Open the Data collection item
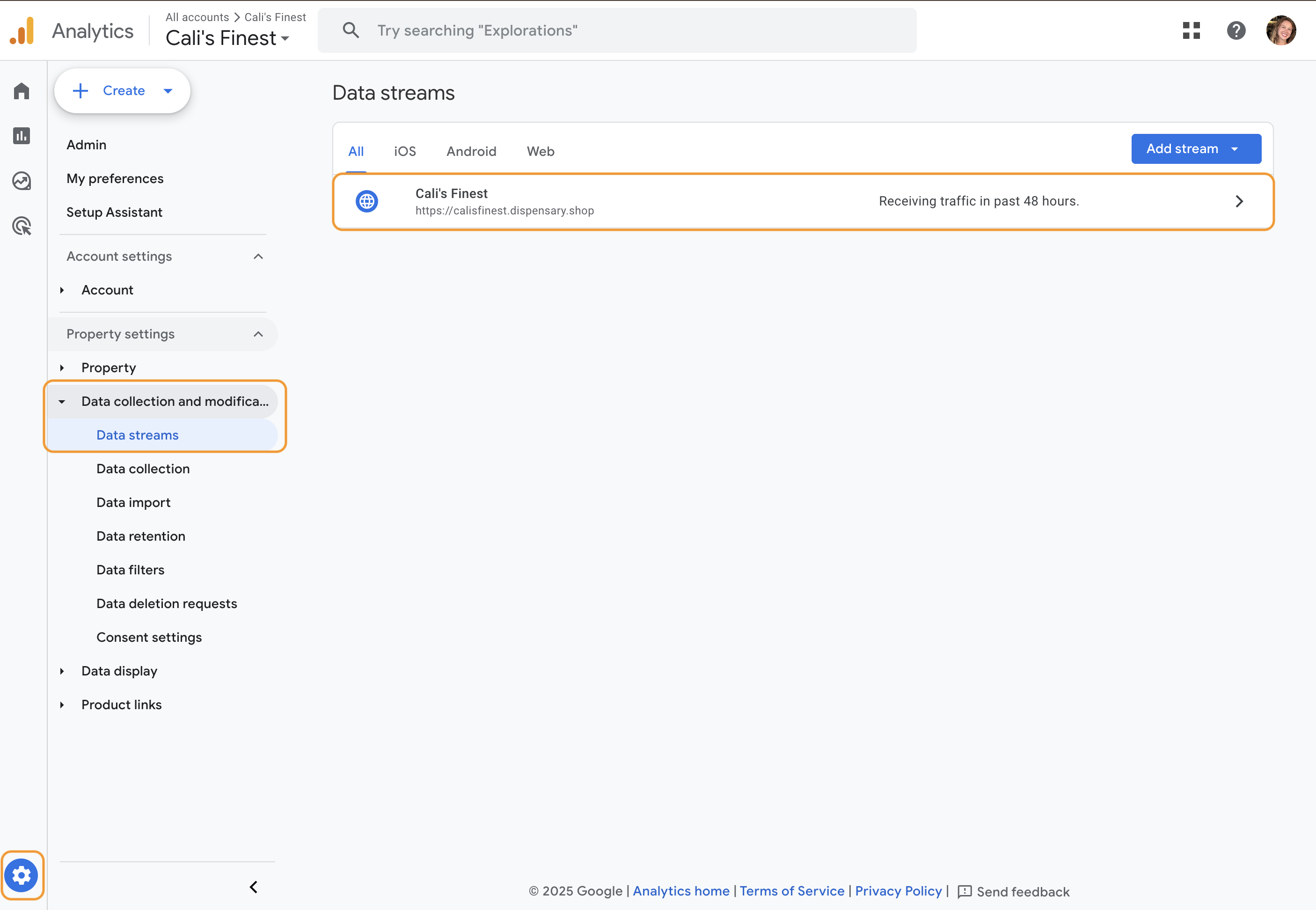The image size is (1316, 910). [x=143, y=469]
